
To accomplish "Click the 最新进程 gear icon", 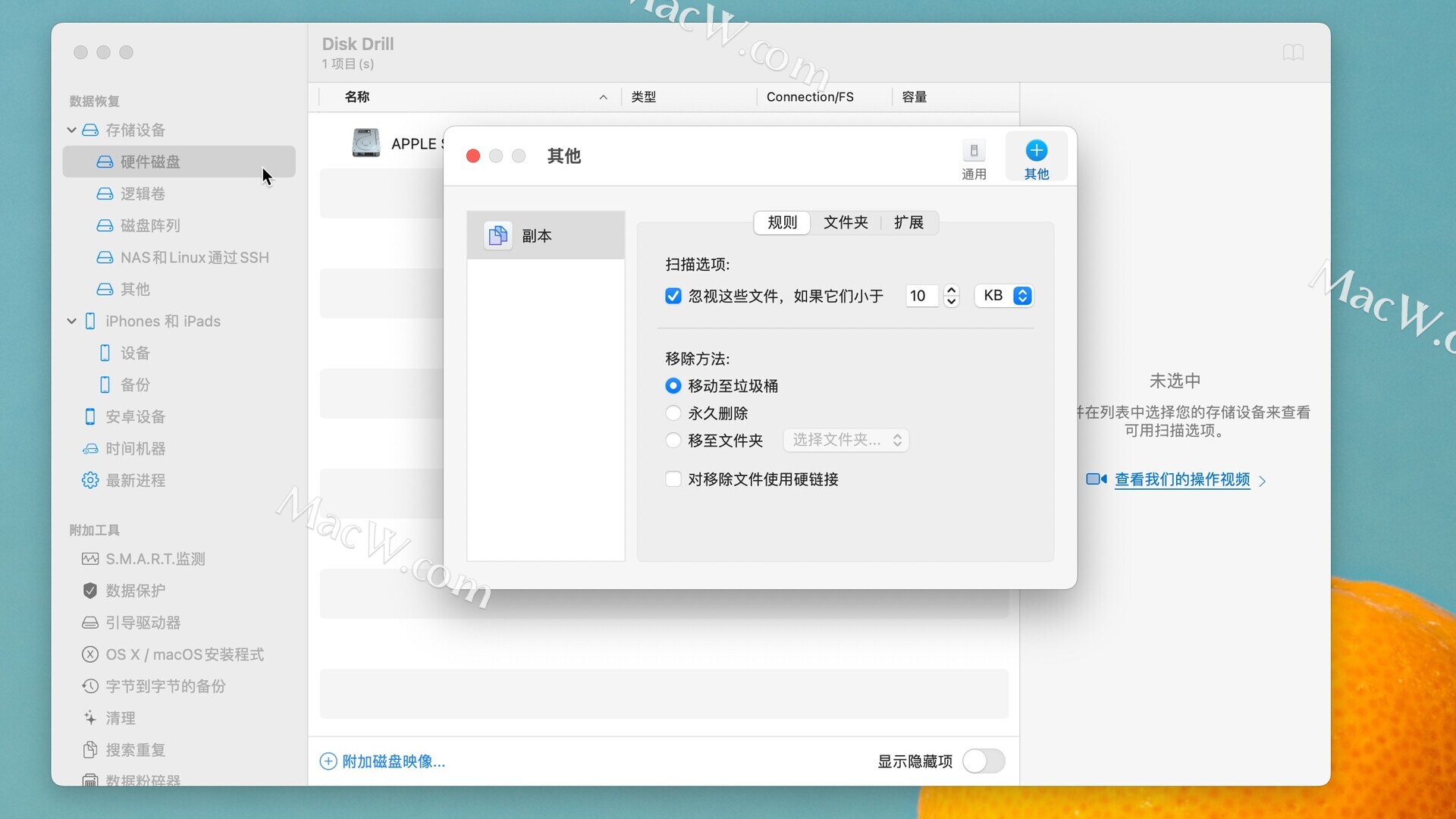I will click(x=89, y=480).
